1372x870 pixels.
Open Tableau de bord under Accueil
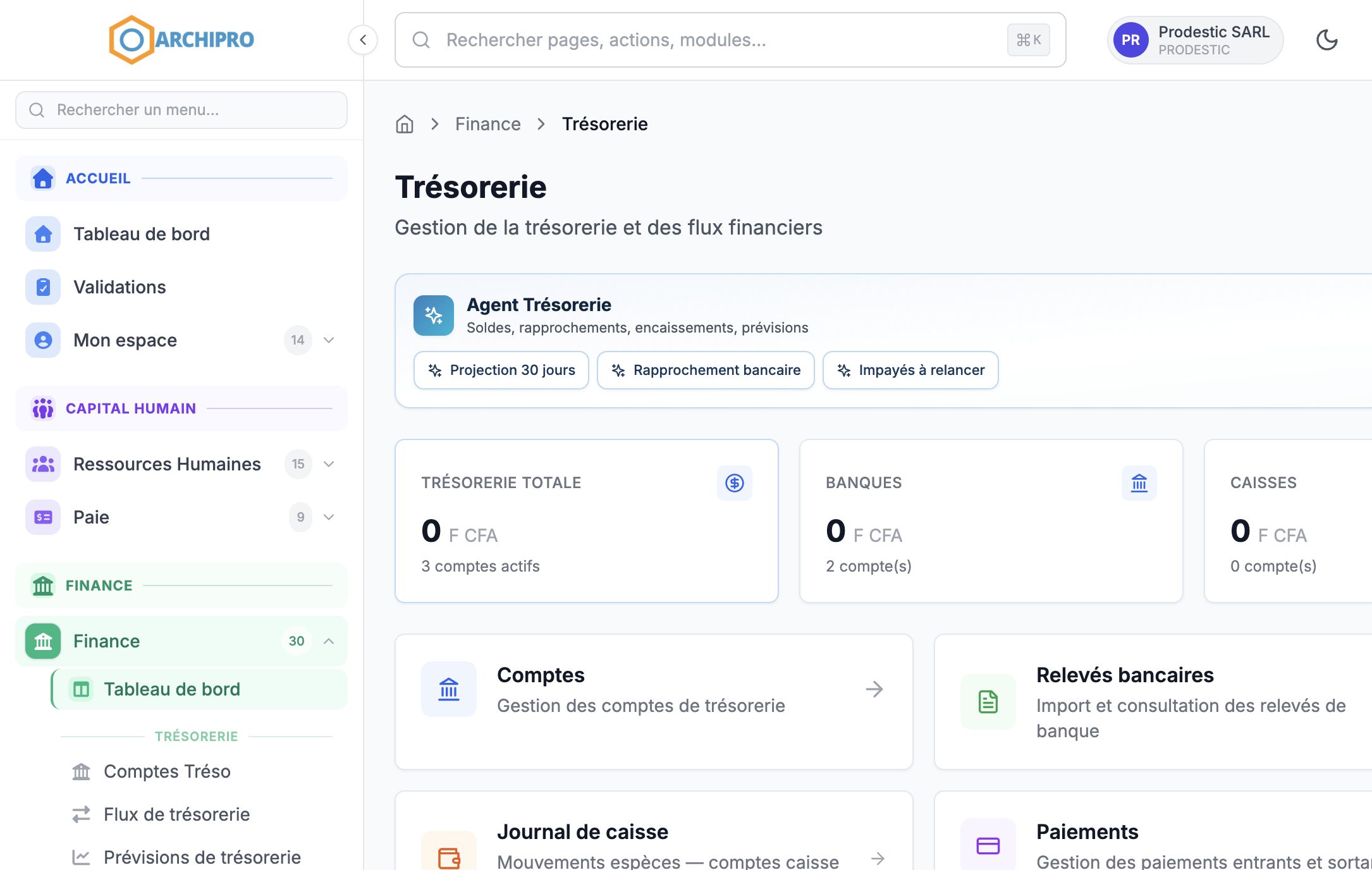click(x=181, y=234)
